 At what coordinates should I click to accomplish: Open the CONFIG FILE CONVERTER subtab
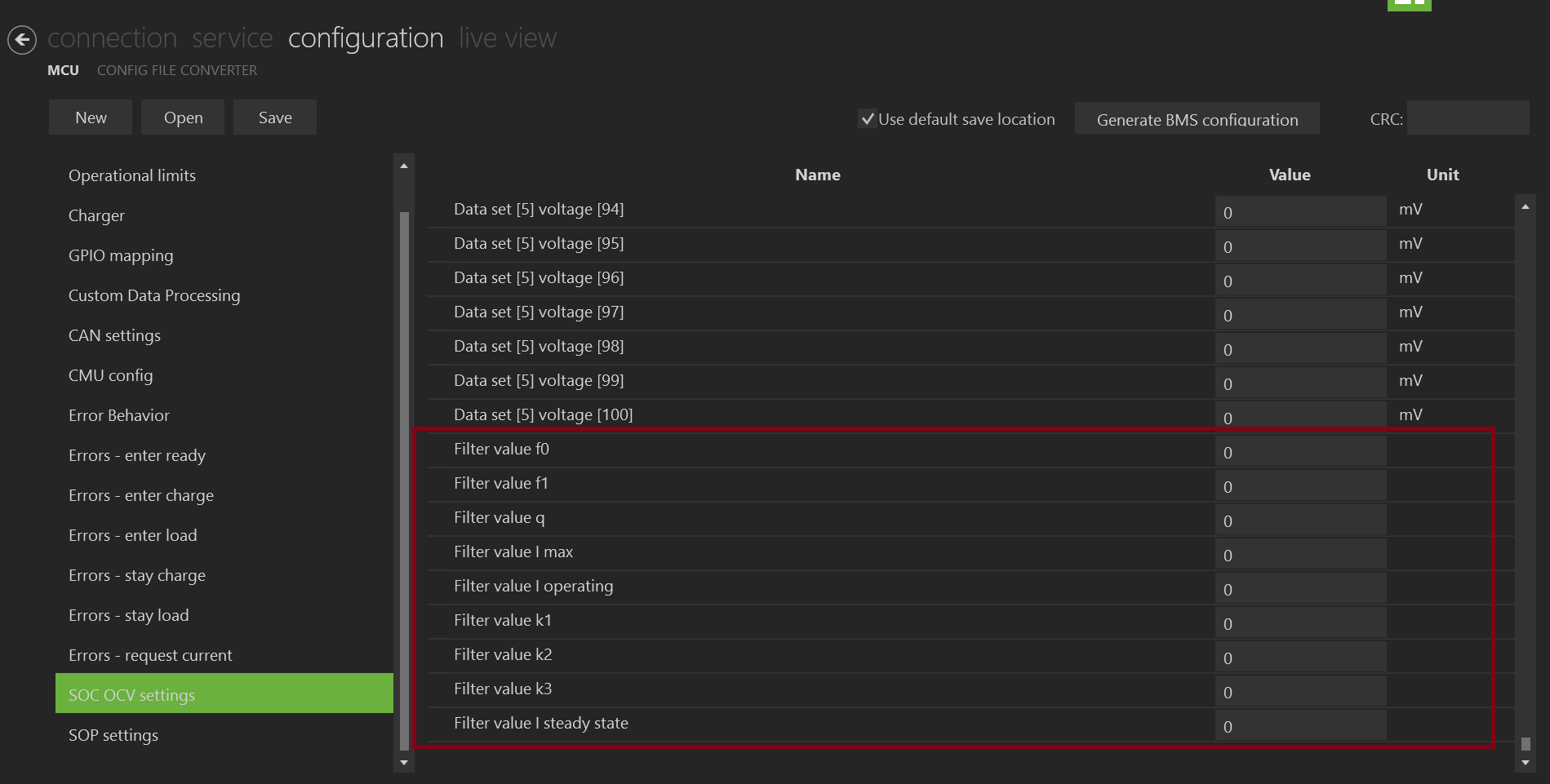[177, 70]
